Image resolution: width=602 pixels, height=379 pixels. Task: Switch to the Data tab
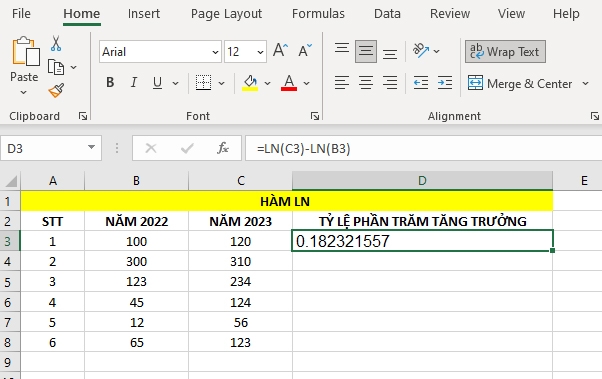(x=387, y=14)
